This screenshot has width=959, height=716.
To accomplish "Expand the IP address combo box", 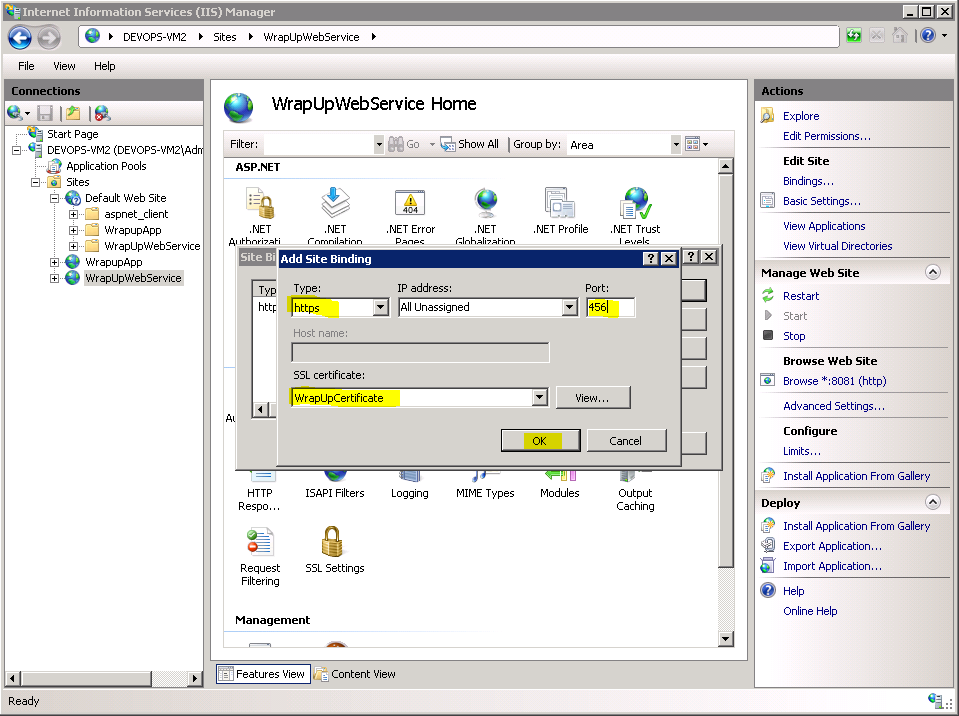I will [x=569, y=308].
